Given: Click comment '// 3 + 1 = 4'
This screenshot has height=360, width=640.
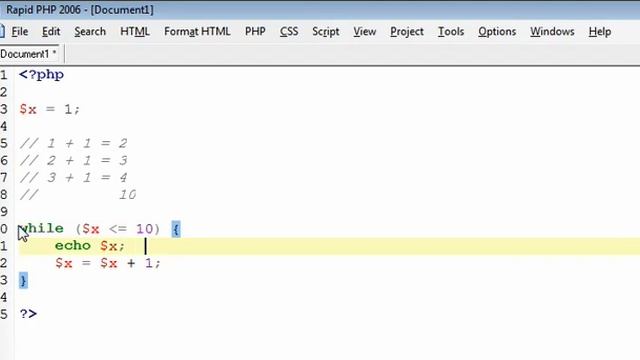Looking at the screenshot, I should pos(73,178).
